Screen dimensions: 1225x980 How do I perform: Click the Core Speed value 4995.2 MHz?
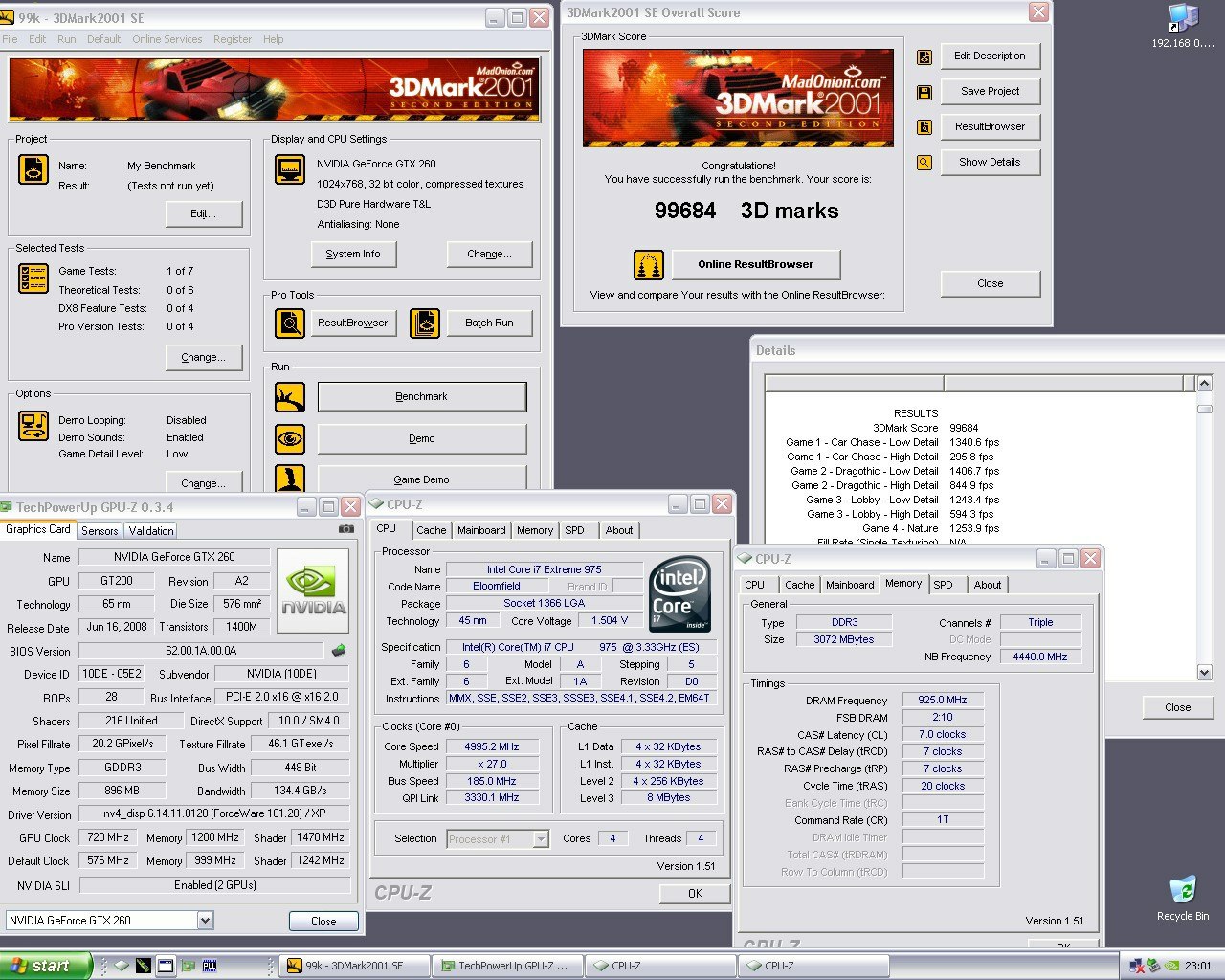click(492, 746)
